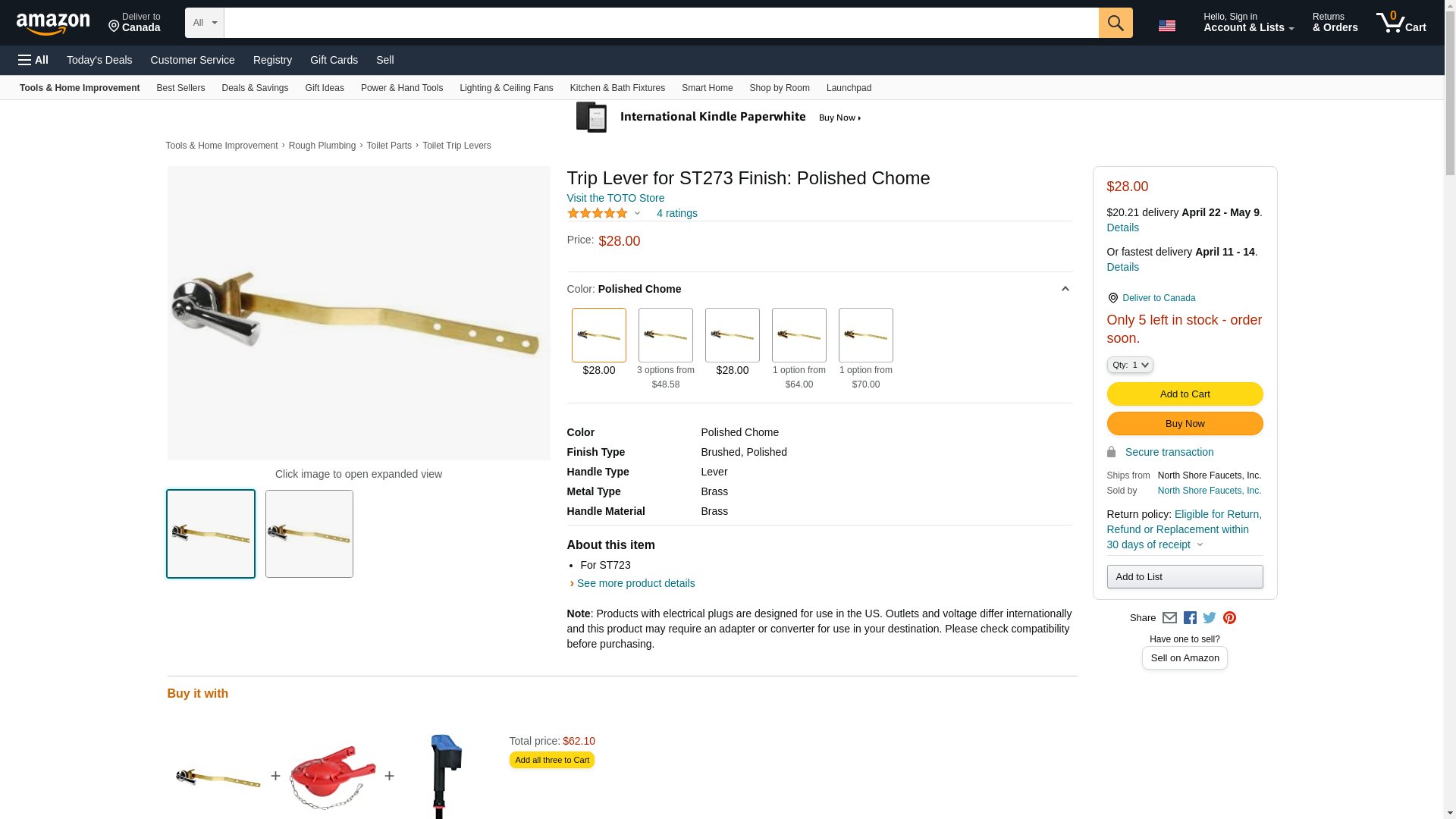Click the Amazon logo
This screenshot has height=819, width=1456.
[53, 24]
